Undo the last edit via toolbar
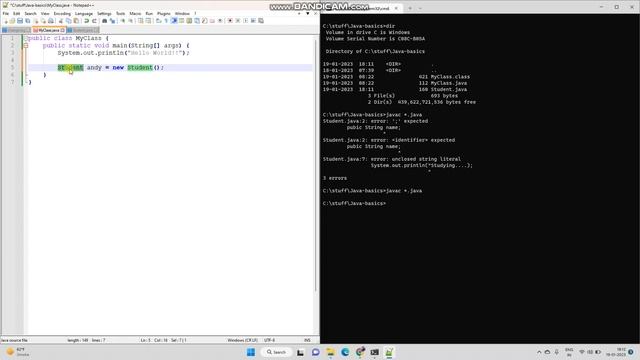Image resolution: width=640 pixels, height=360 pixels. [87, 20]
